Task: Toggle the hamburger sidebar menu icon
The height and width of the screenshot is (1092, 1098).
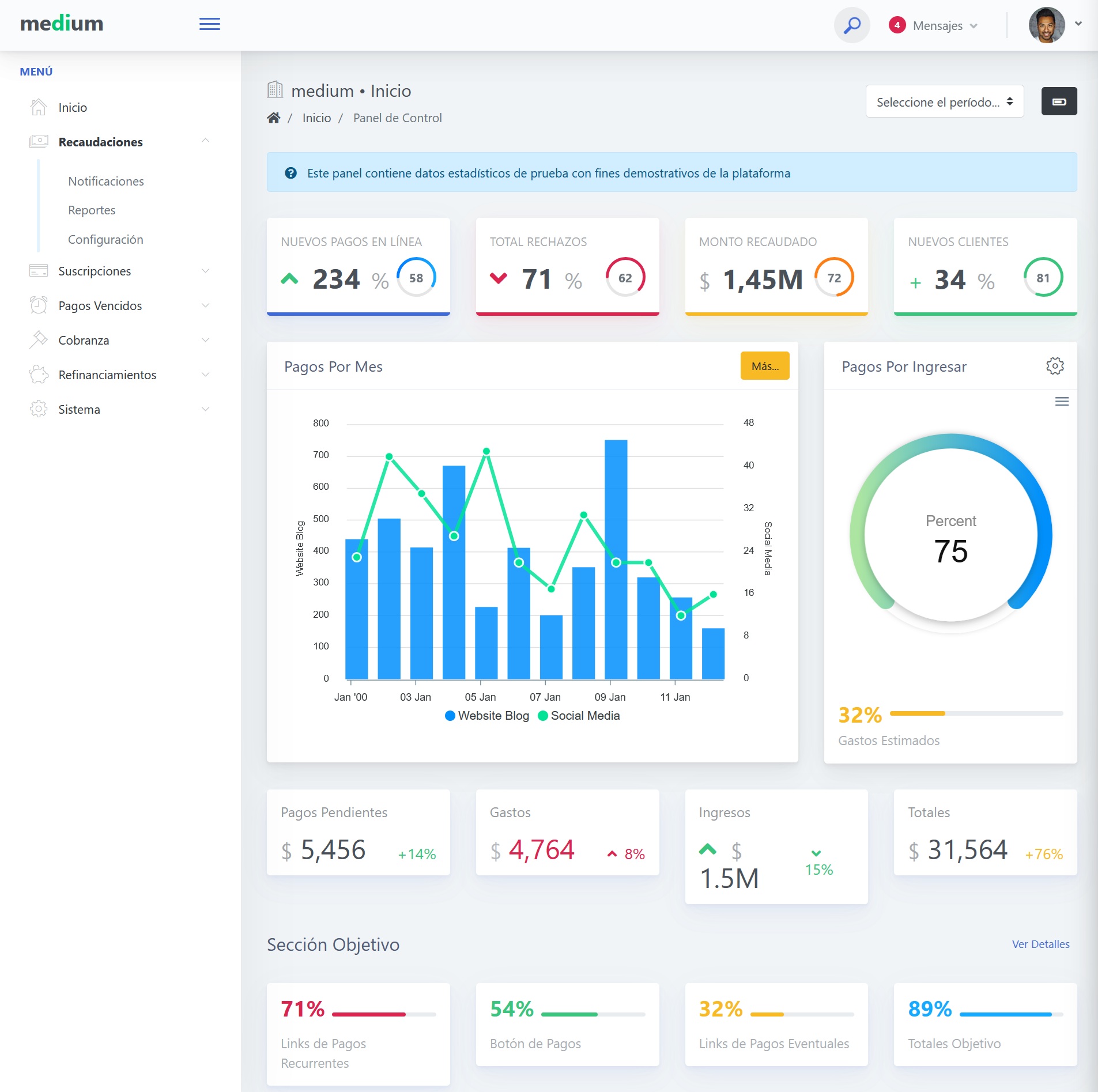Action: [209, 24]
